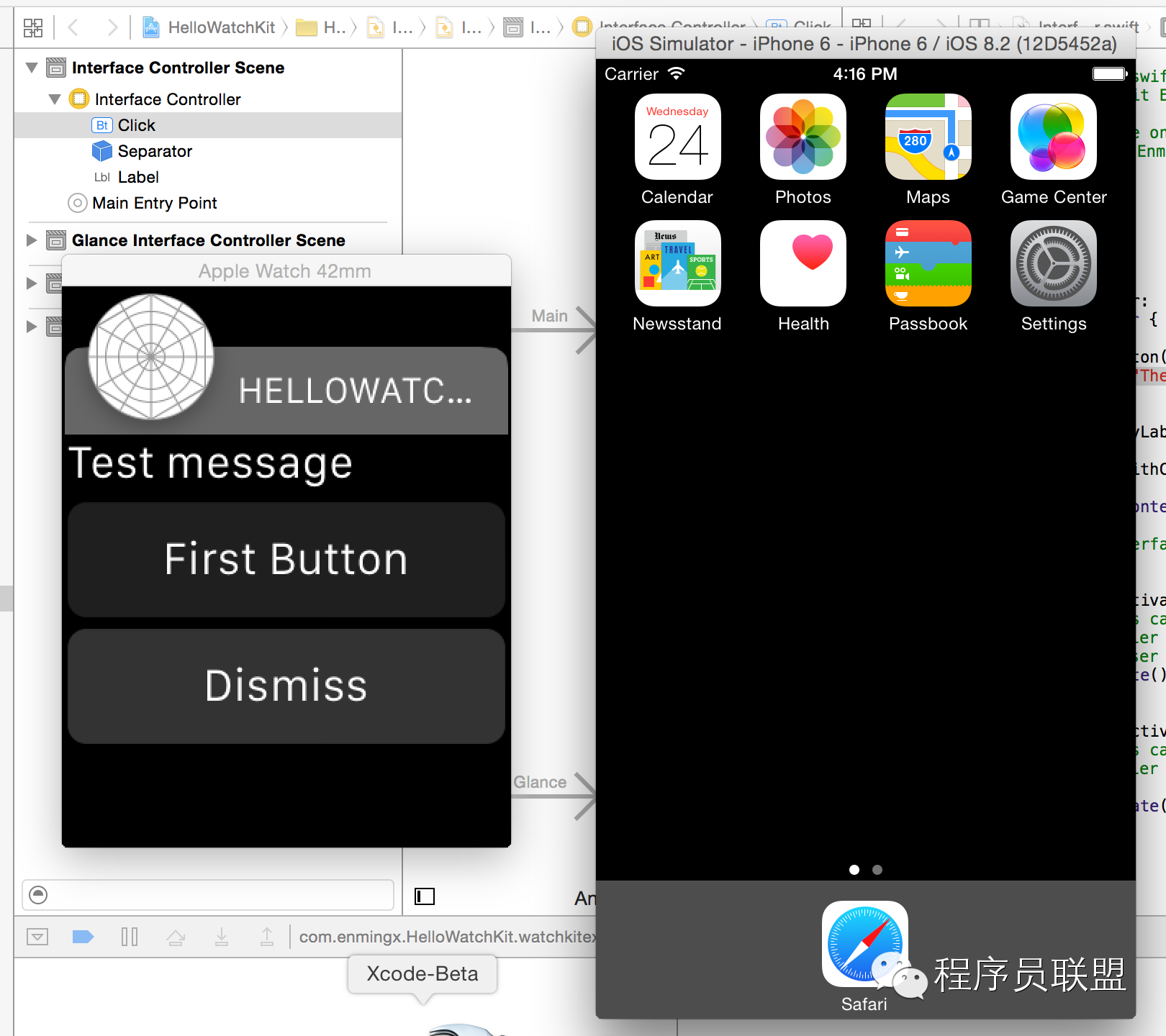Open Calendar app in iOS Simulator
1166x1036 pixels.
(x=677, y=137)
